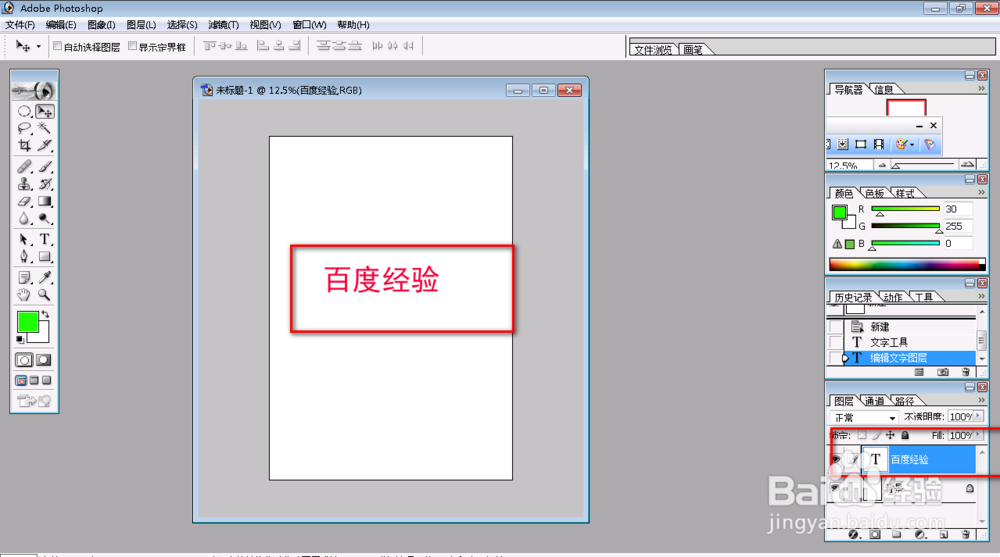Switch to the 色板 tab
The width and height of the screenshot is (1000, 557).
(874, 193)
